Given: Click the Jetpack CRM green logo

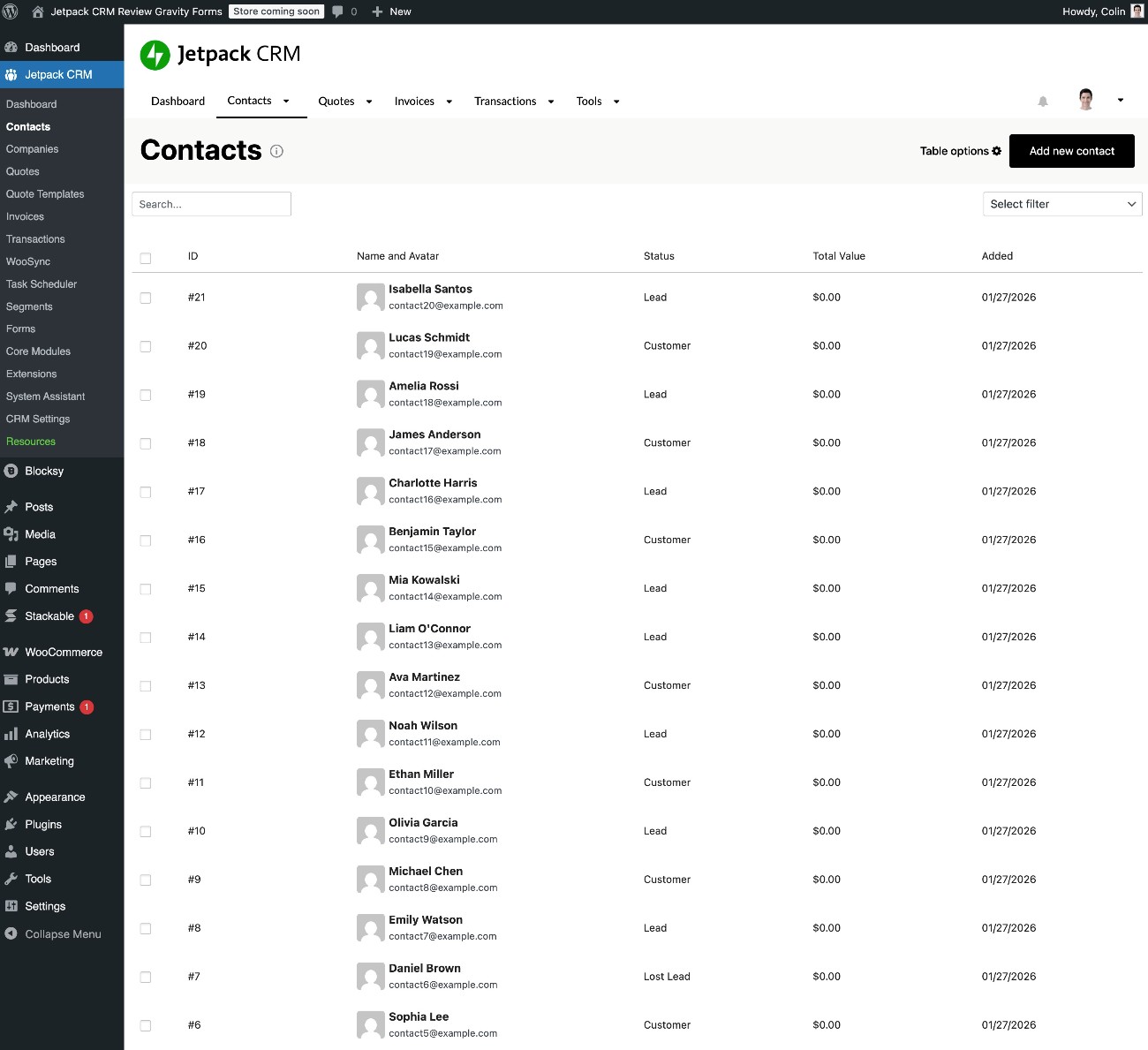Looking at the screenshot, I should pos(155,54).
